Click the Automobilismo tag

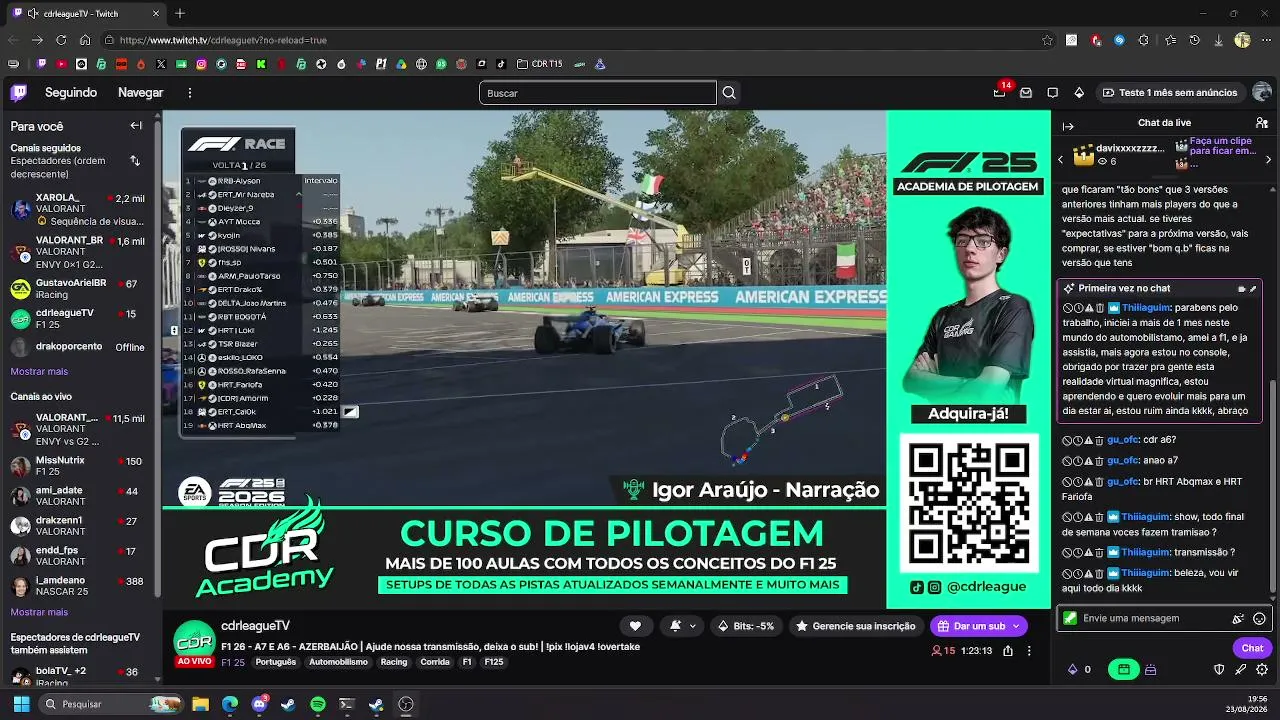(x=338, y=662)
